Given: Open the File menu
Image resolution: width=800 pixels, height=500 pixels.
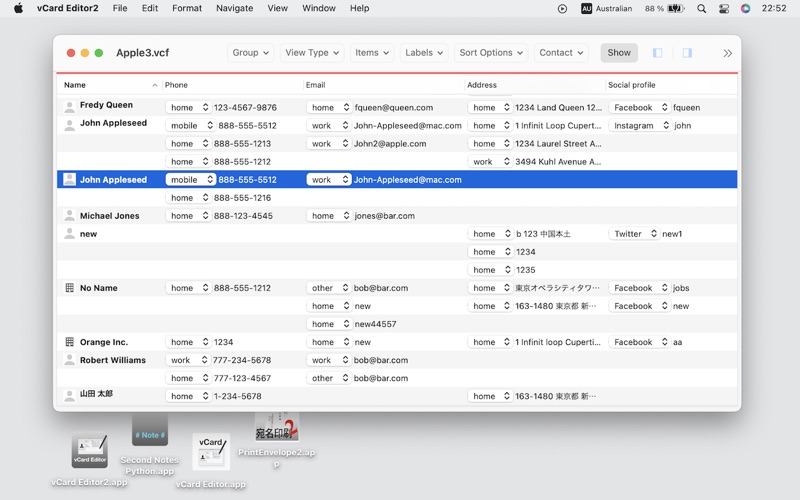Looking at the screenshot, I should click(120, 8).
